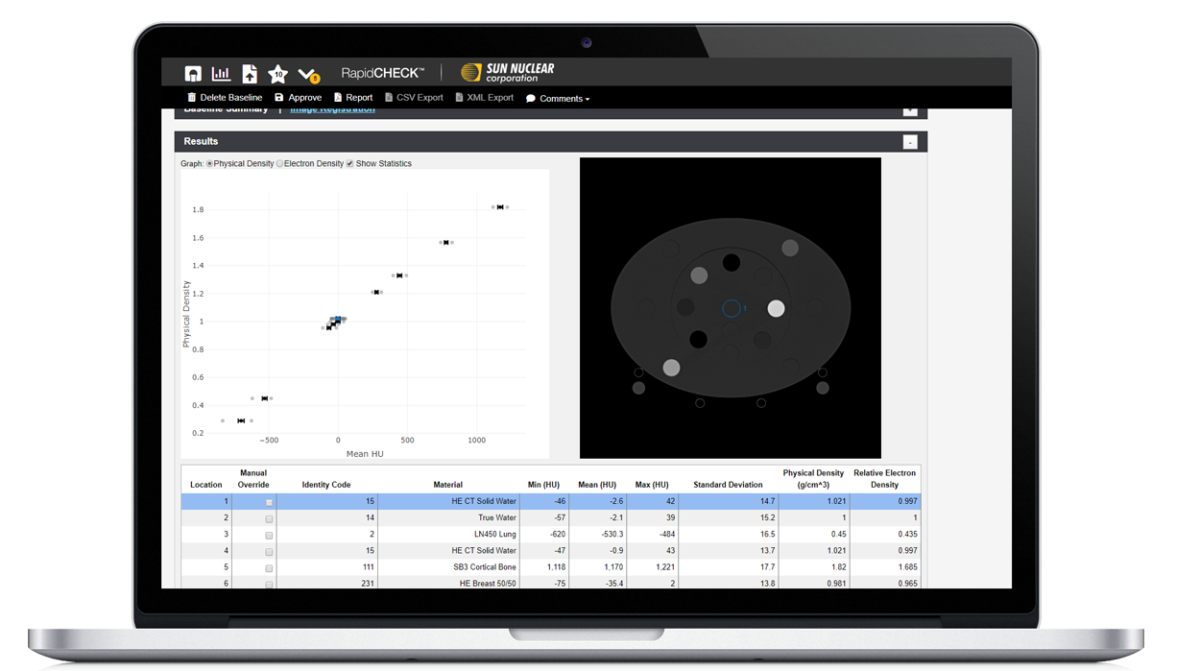
Task: Click the bright white insert on CT image
Action: (x=776, y=309)
